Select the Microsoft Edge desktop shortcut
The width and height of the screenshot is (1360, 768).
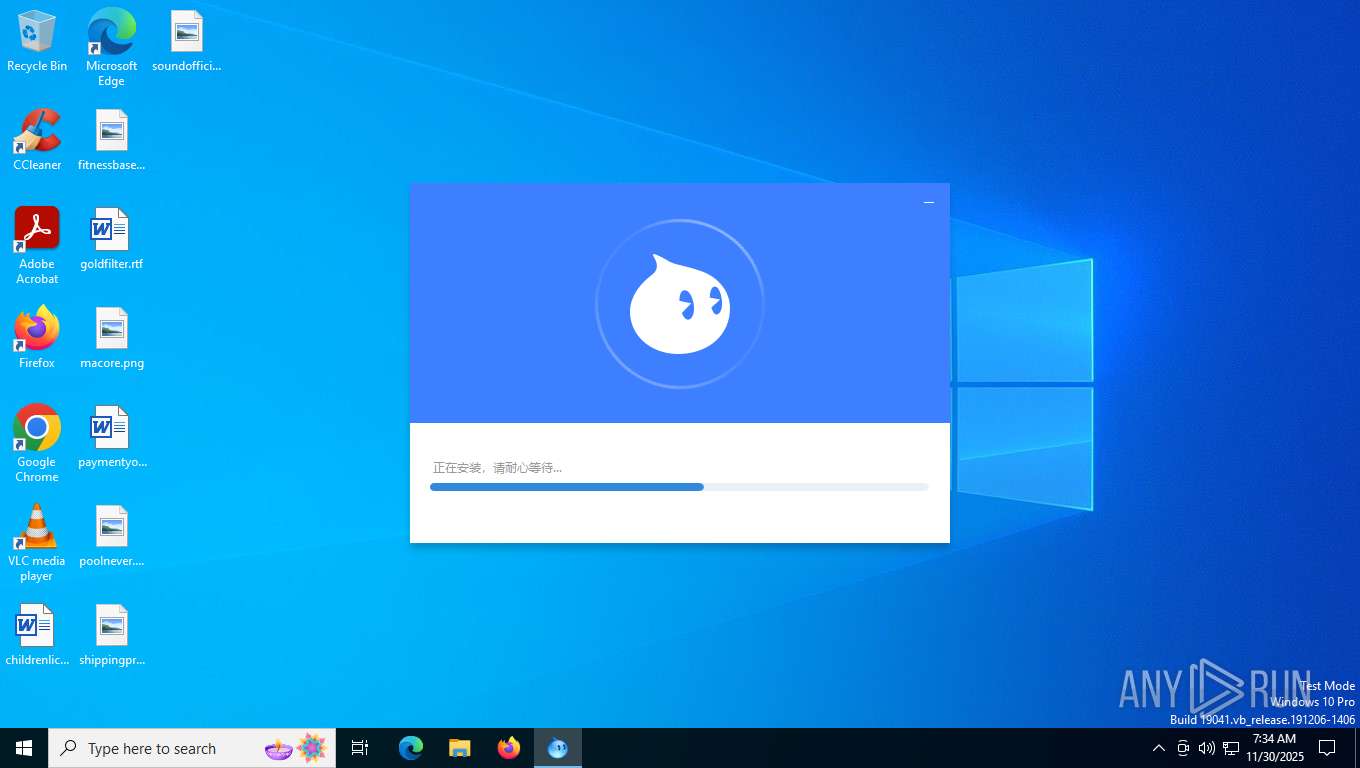click(111, 48)
